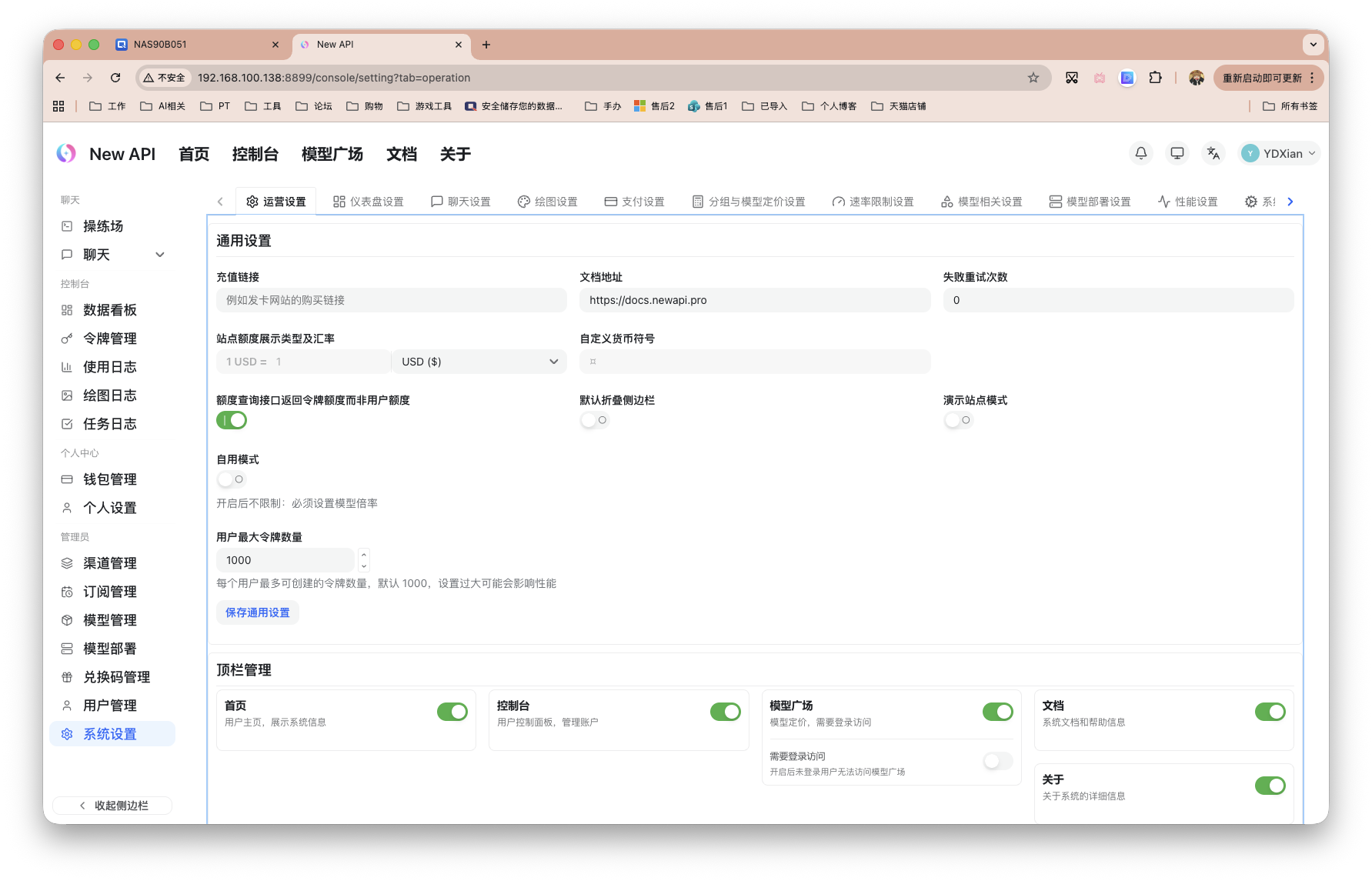Open 钱包管理 from the sidebar

[110, 479]
